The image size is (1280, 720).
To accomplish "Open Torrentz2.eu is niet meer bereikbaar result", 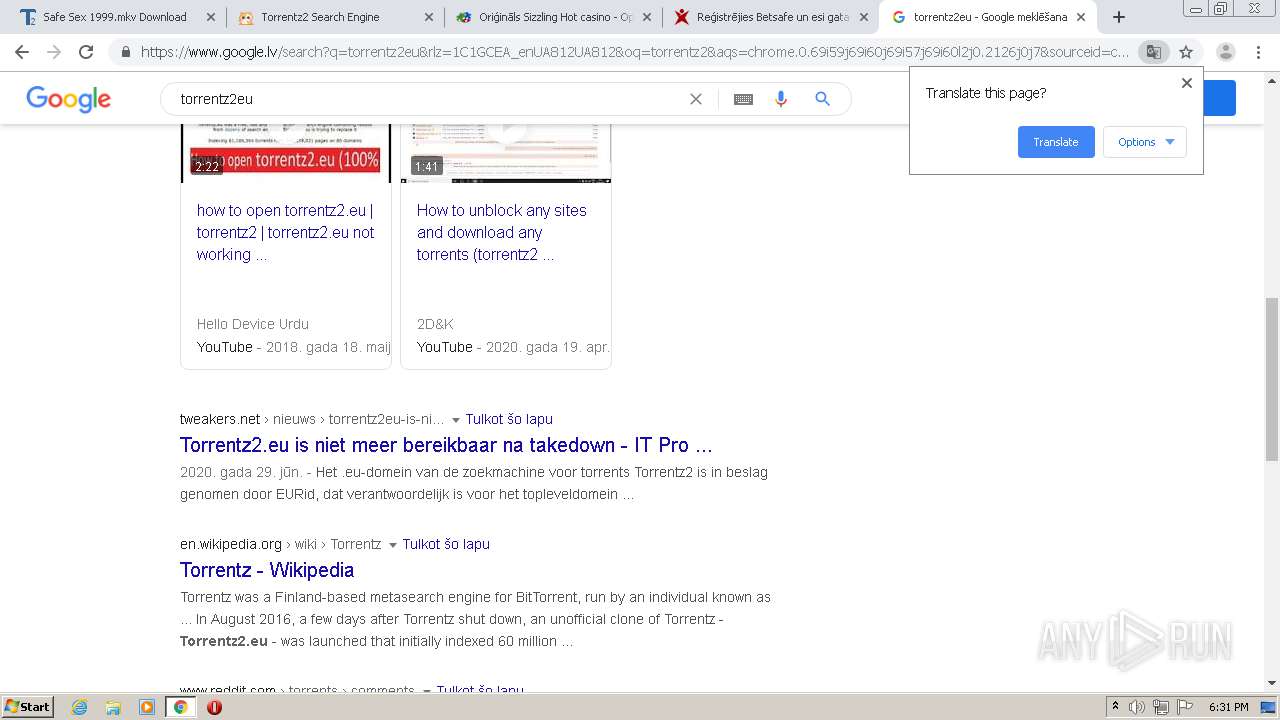I will point(446,445).
